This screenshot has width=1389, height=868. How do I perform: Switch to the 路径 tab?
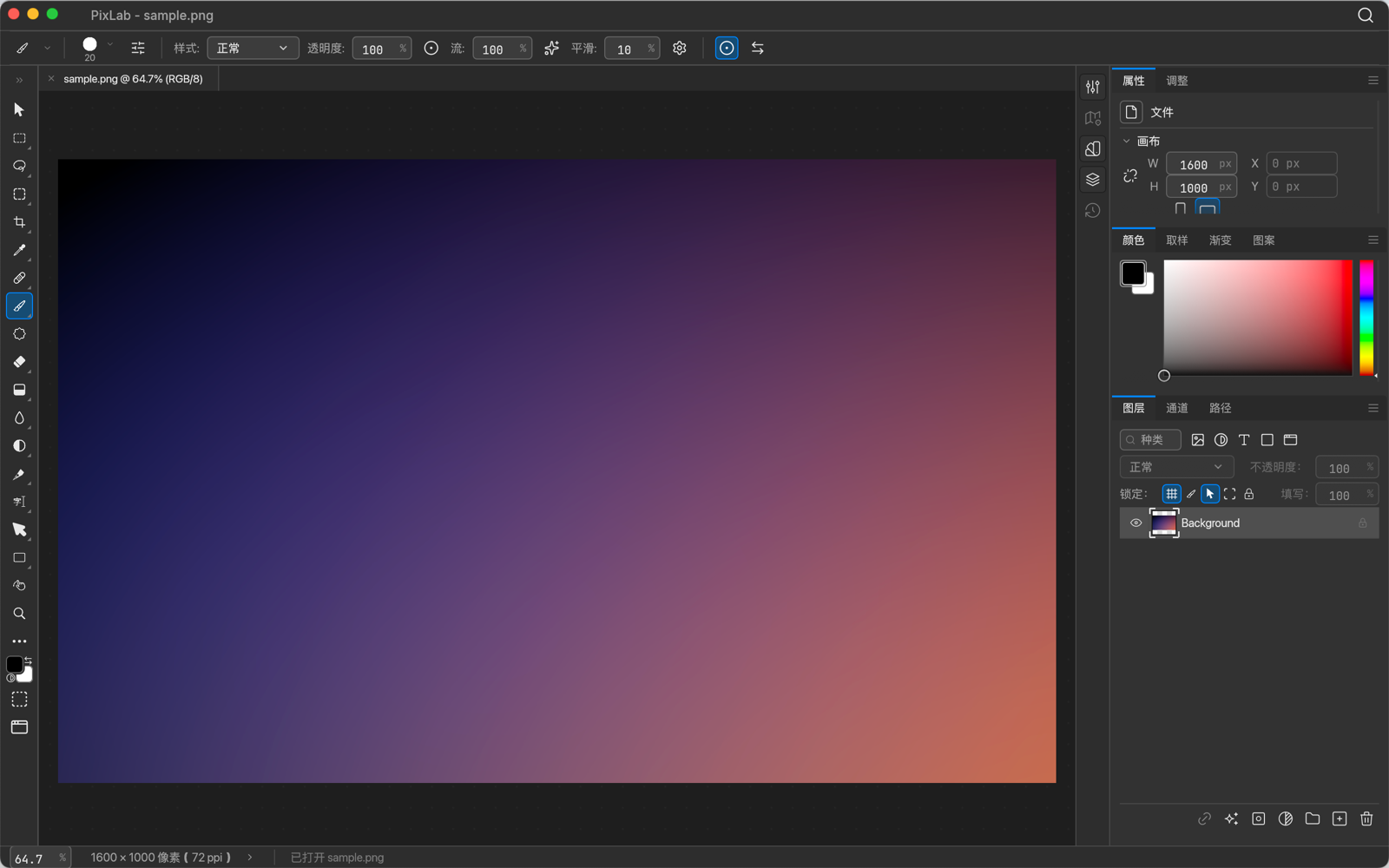point(1221,408)
